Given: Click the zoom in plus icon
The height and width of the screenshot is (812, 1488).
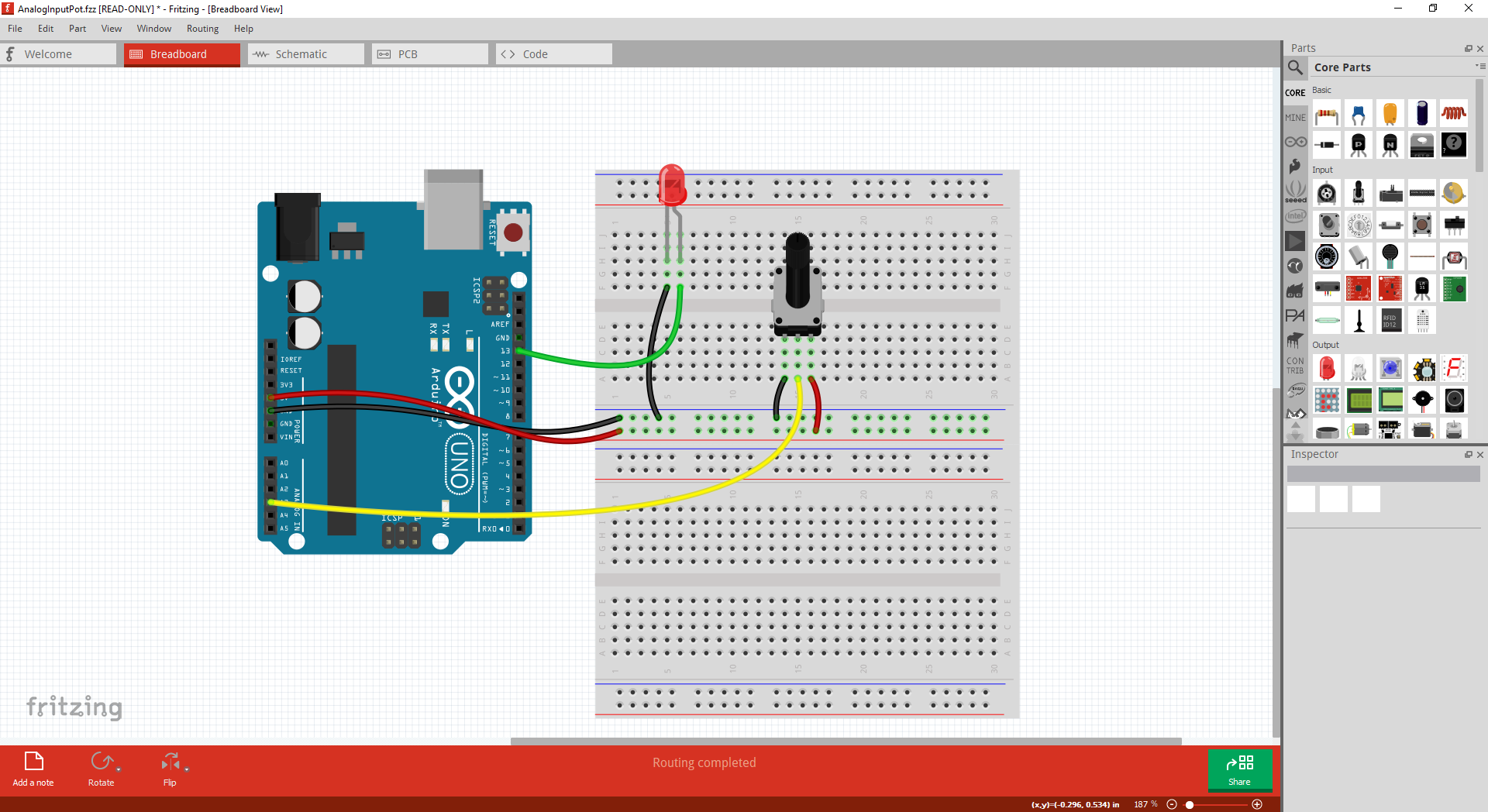Looking at the screenshot, I should coord(1257,804).
